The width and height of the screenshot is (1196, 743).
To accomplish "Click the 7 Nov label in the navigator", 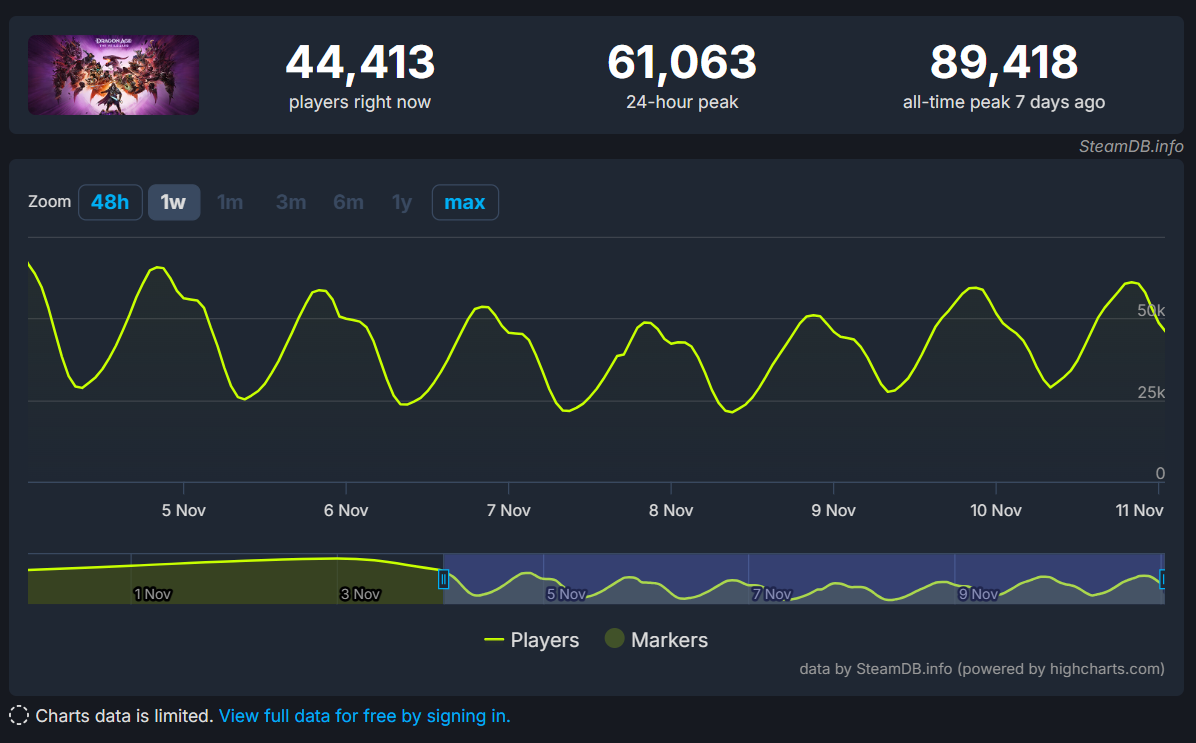I will 772,593.
